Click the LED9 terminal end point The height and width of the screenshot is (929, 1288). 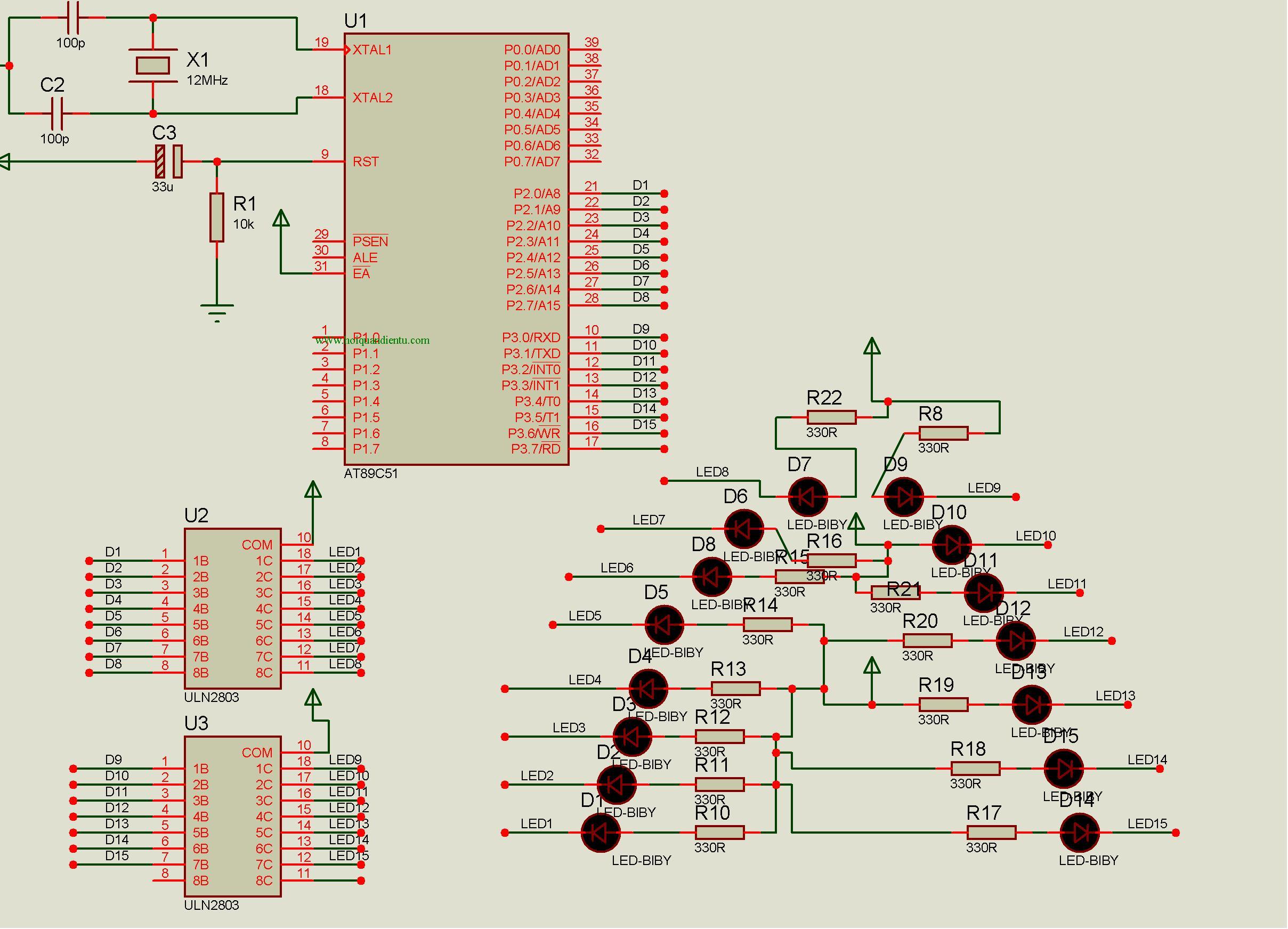pyautogui.click(x=1017, y=497)
